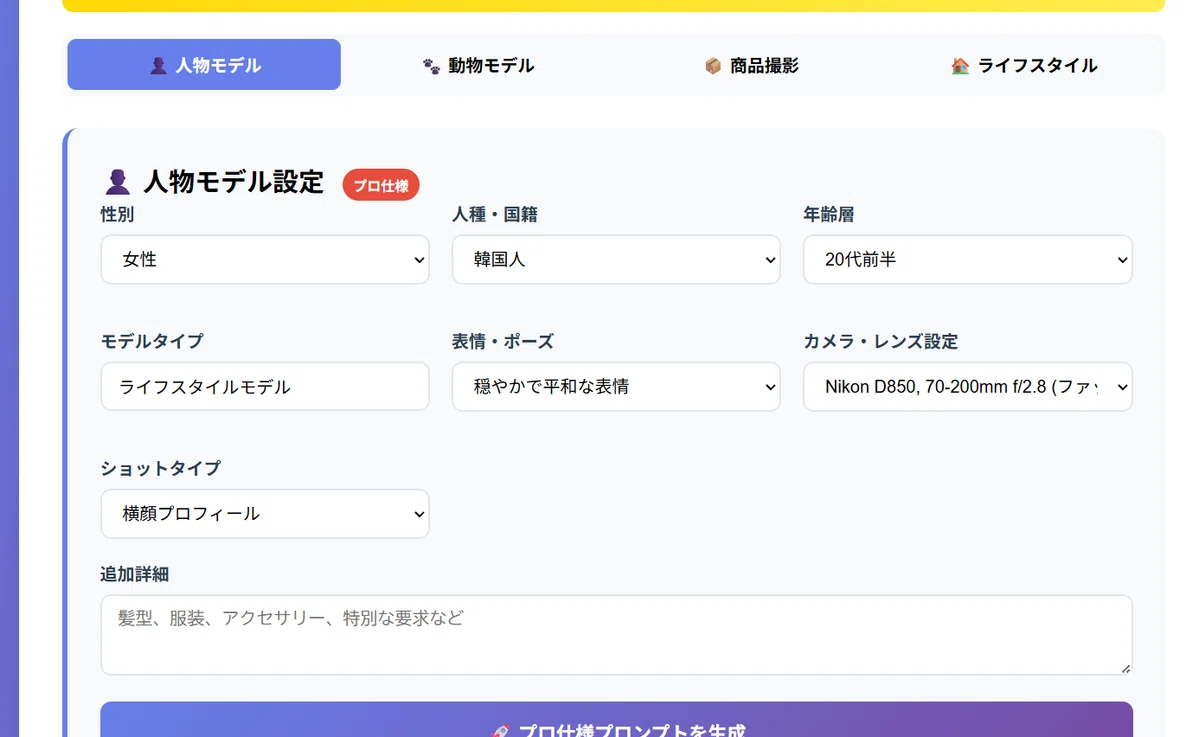Switch to the 人物モデル tab
The height and width of the screenshot is (737, 1200).
[x=204, y=65]
